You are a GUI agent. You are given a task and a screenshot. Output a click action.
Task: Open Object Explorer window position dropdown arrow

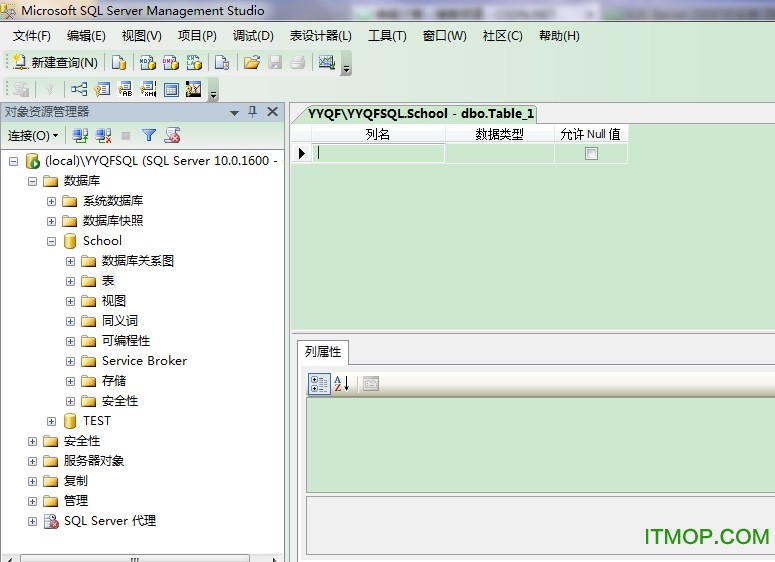coord(234,113)
